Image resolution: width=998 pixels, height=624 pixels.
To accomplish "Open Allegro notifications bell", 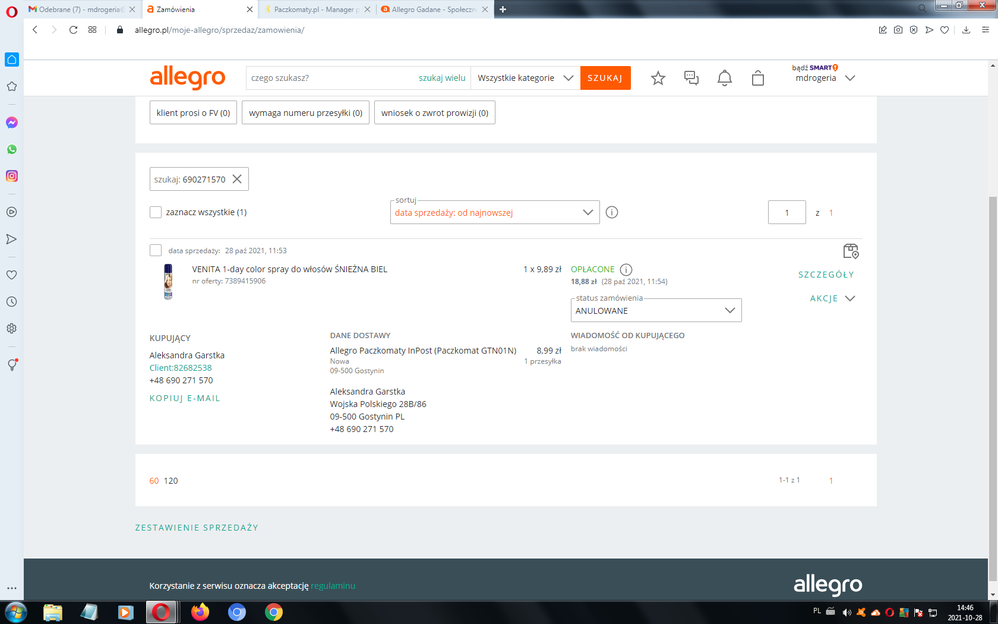I will (x=724, y=78).
